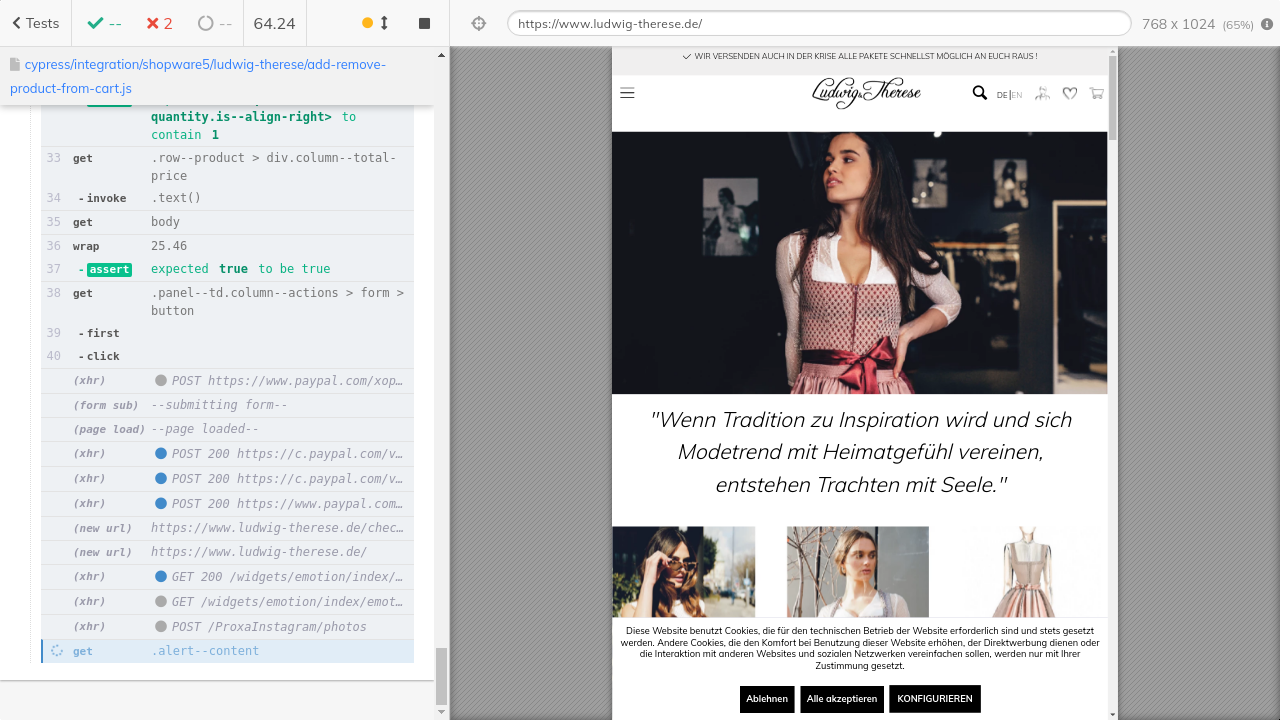The width and height of the screenshot is (1280, 720).
Task: Open the selector playground crosshair
Action: coord(478,23)
